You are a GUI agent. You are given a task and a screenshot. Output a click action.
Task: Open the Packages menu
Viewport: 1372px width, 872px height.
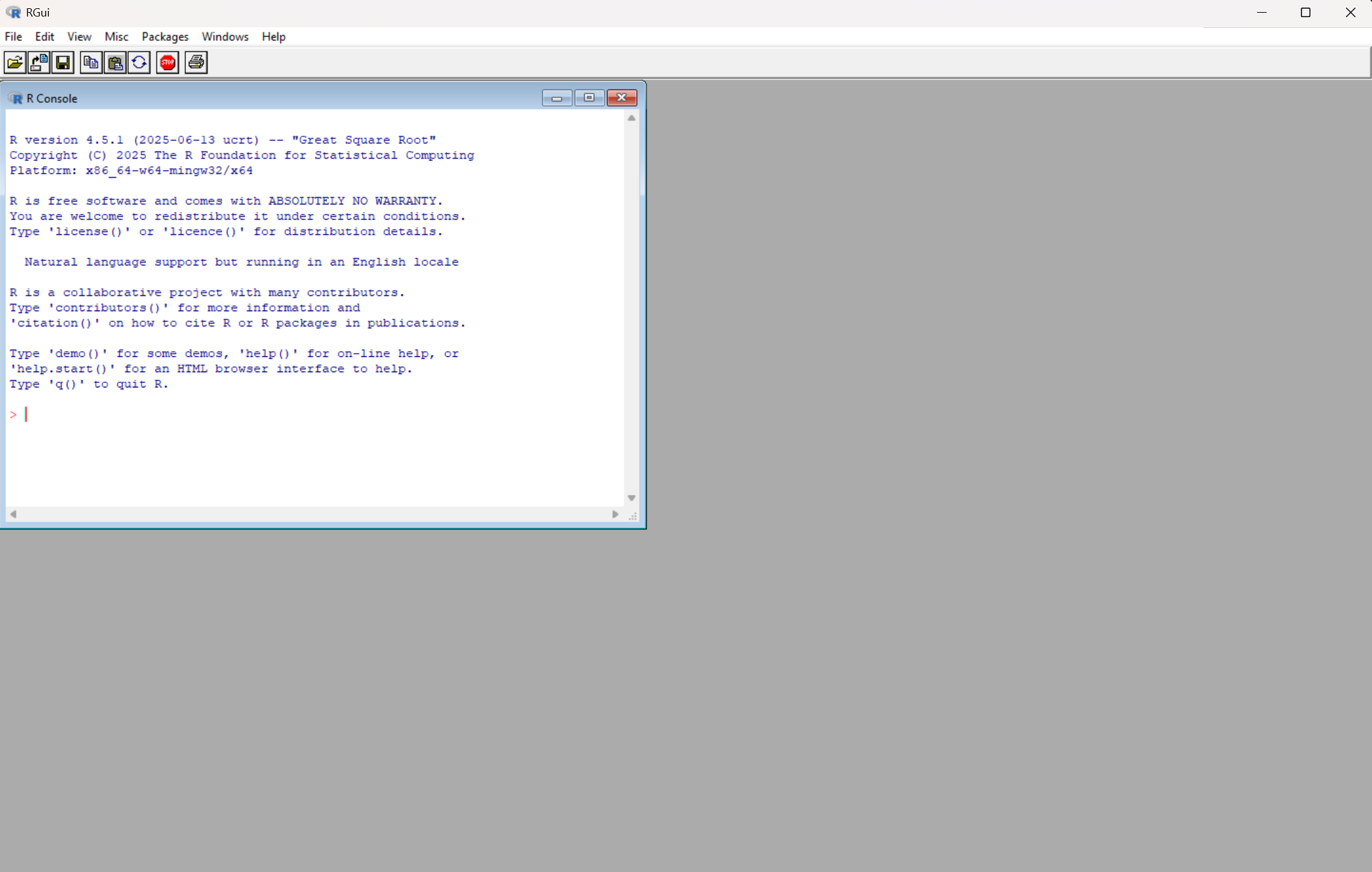(165, 36)
